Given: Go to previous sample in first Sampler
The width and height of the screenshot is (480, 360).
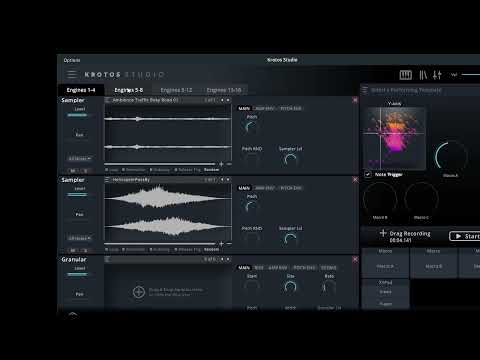Looking at the screenshot, I should (222, 100).
